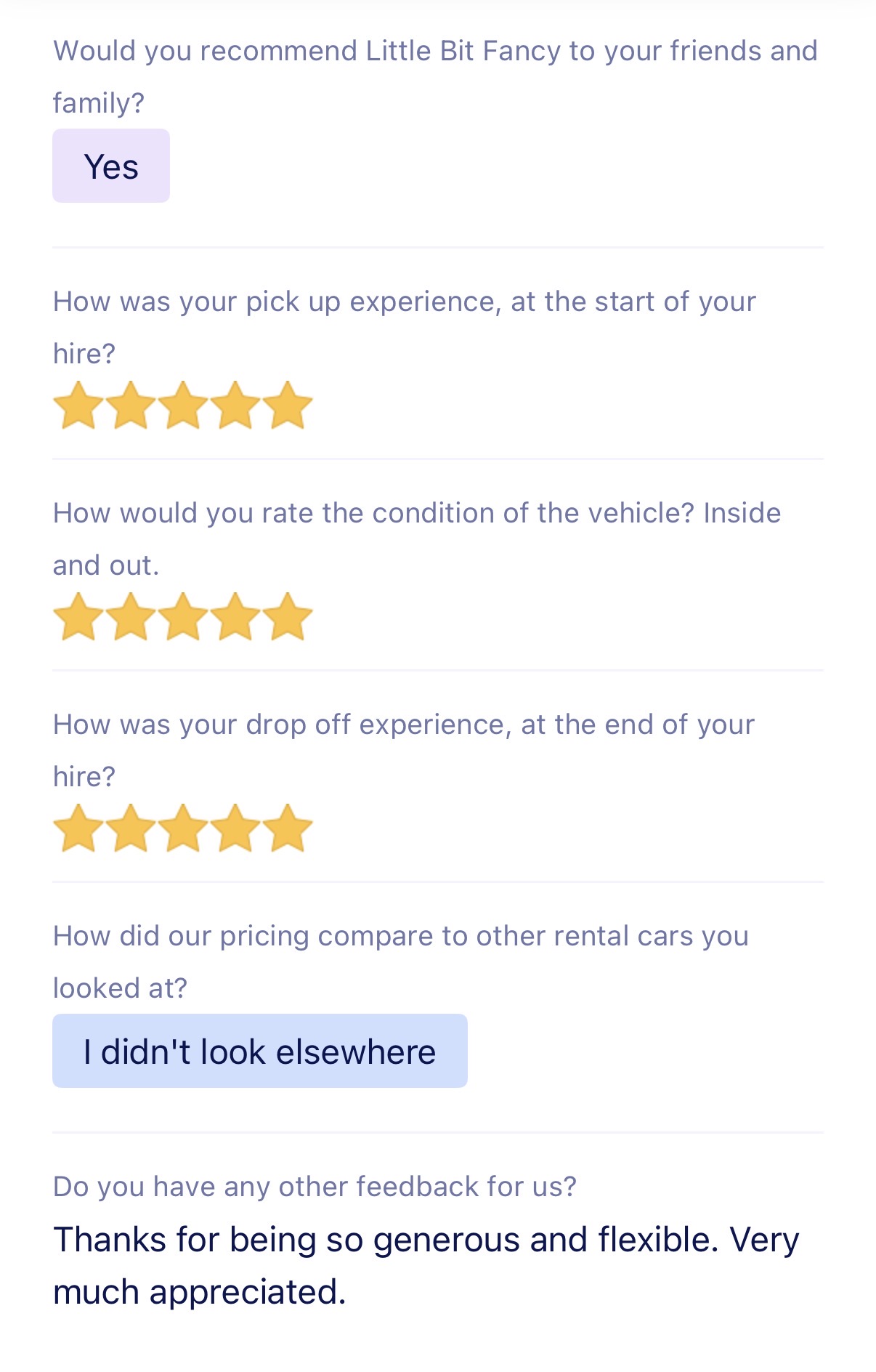Select second star for vehicle condition rating
This screenshot has width=876, height=1372.
(131, 617)
